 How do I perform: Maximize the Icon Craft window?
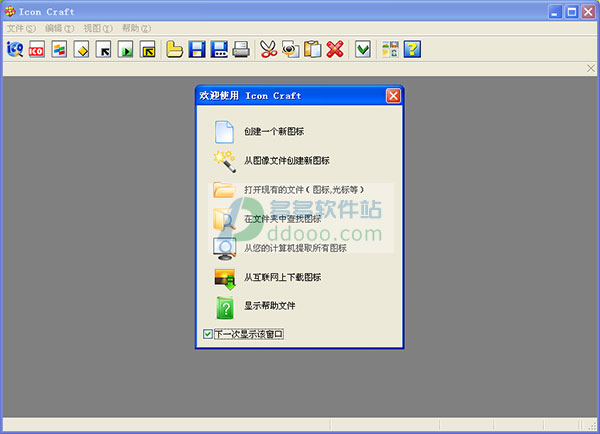point(572,12)
